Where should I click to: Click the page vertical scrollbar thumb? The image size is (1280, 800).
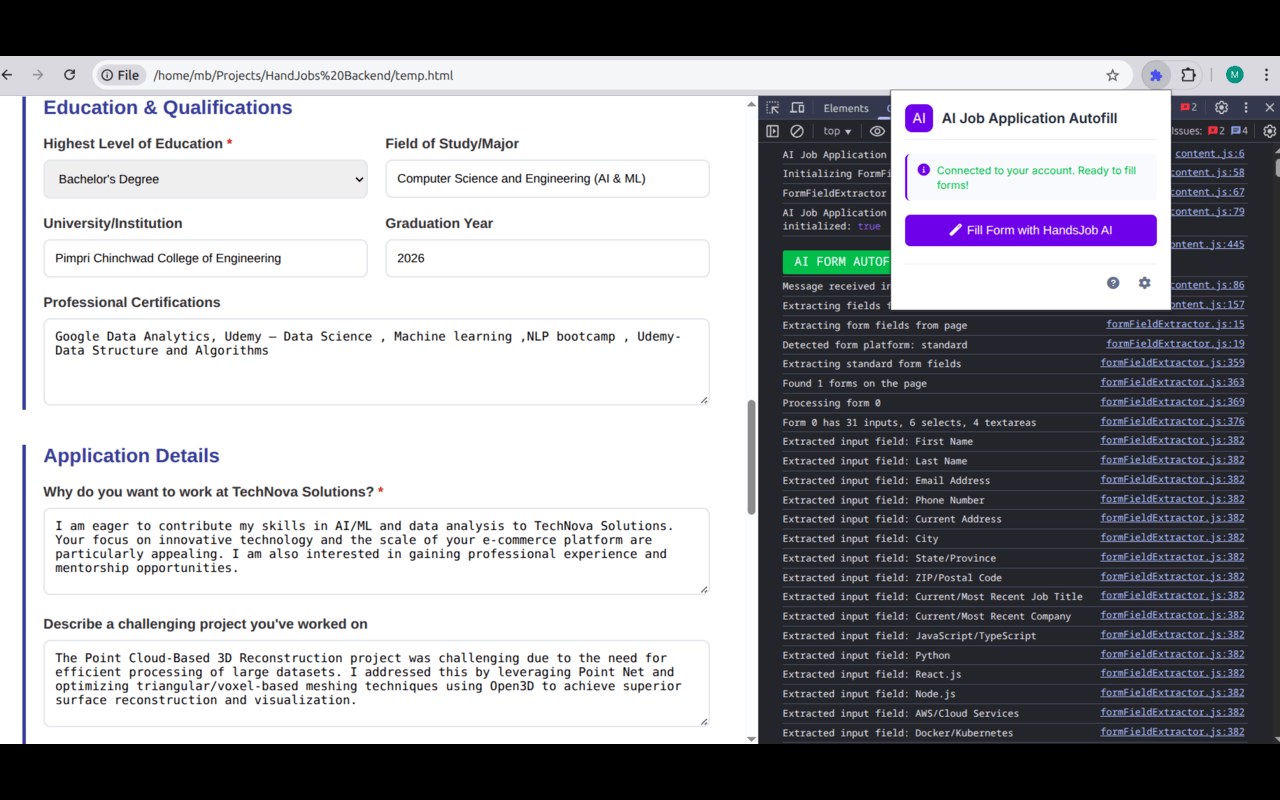coord(751,457)
